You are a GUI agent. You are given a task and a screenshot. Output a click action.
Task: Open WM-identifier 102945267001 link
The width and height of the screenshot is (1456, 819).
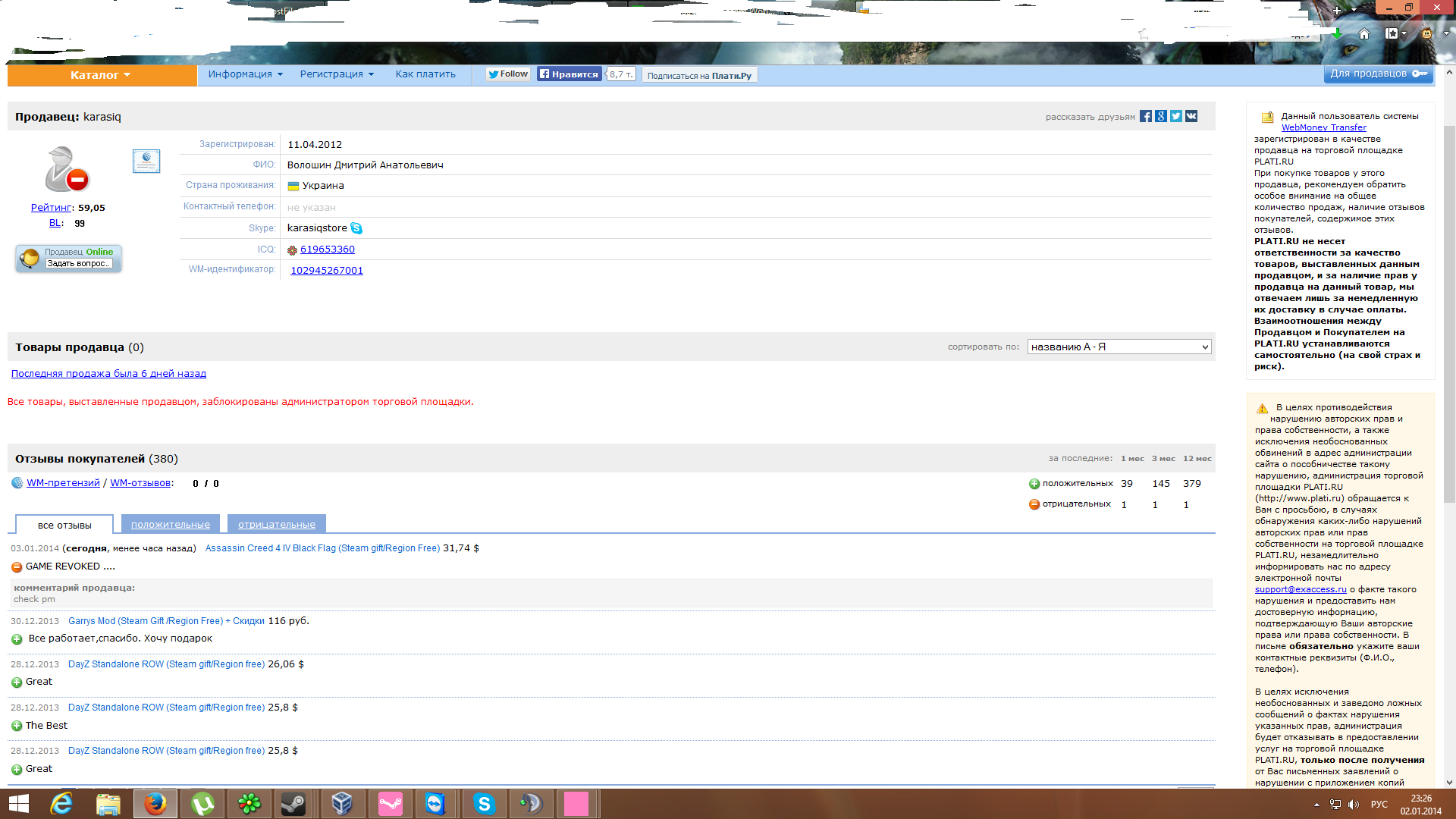[x=327, y=271]
